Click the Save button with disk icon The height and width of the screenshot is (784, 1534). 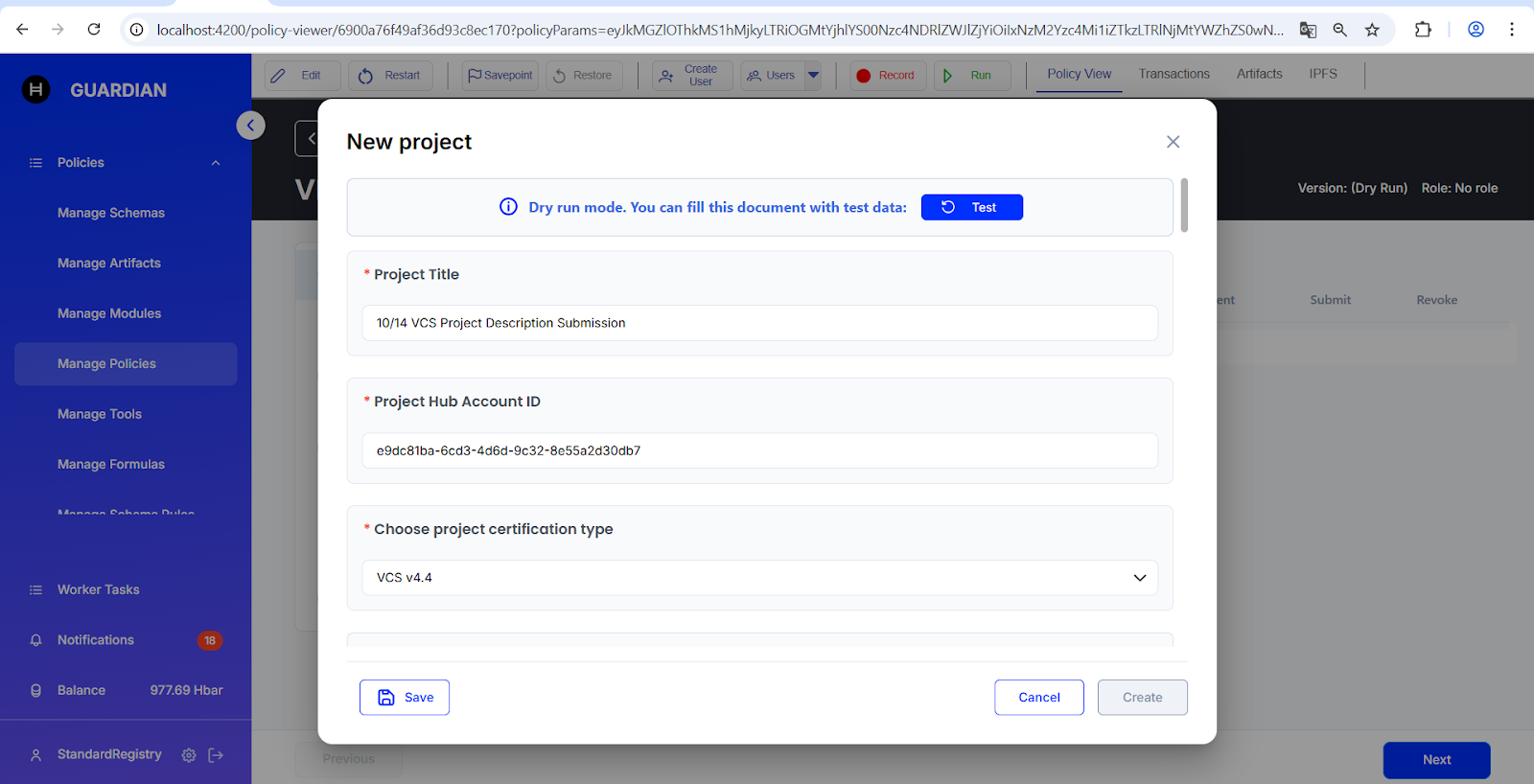coord(405,698)
